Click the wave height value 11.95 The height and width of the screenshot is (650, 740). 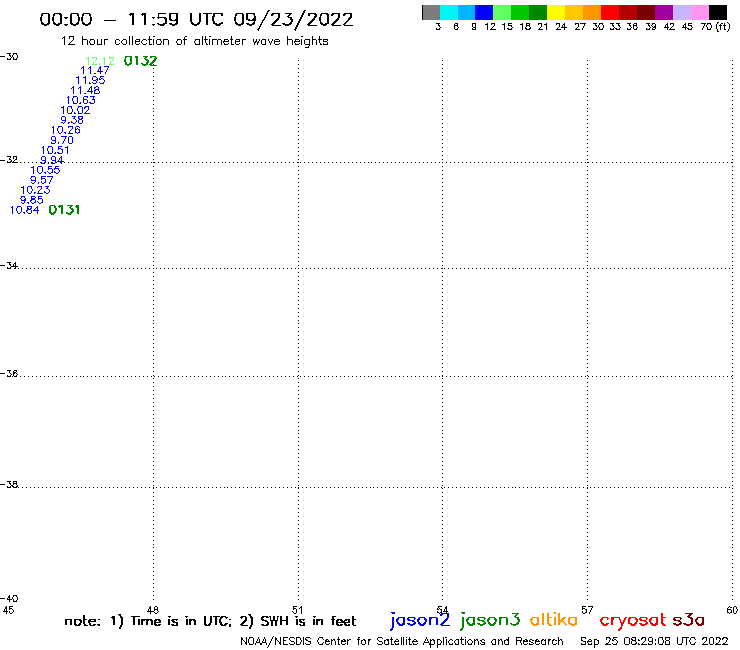[90, 80]
